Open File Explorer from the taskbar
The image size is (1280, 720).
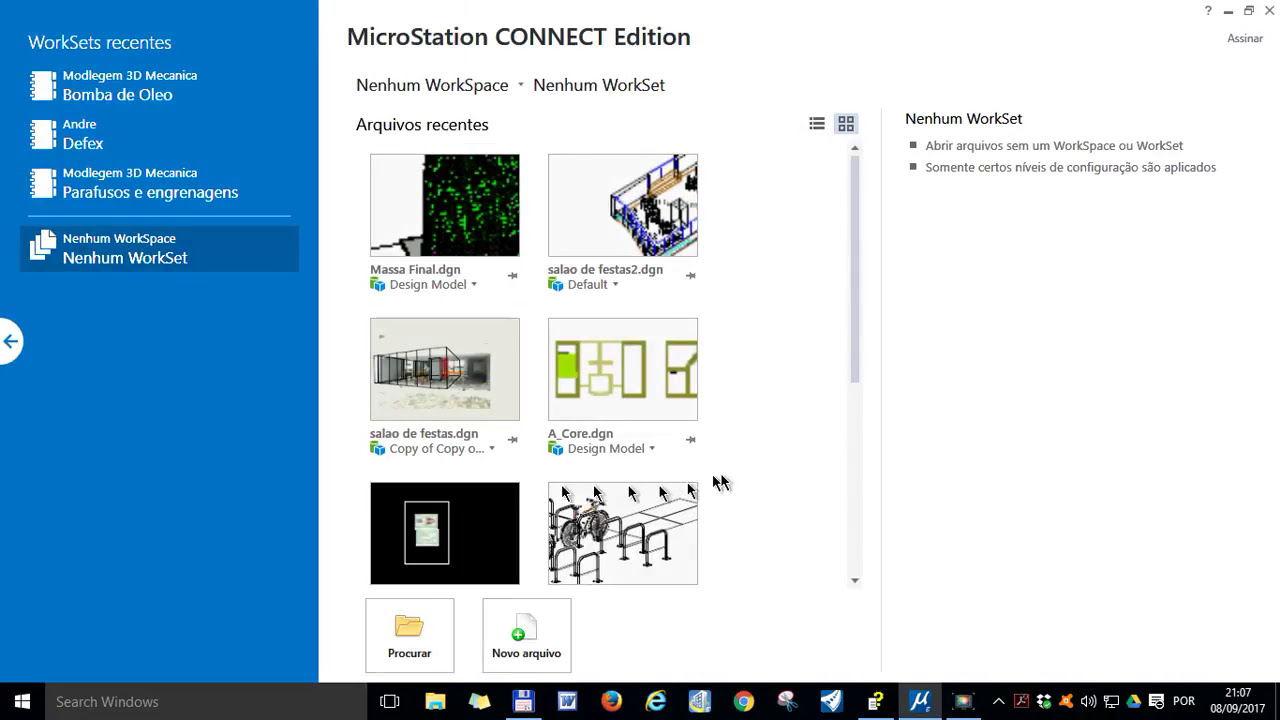(435, 702)
